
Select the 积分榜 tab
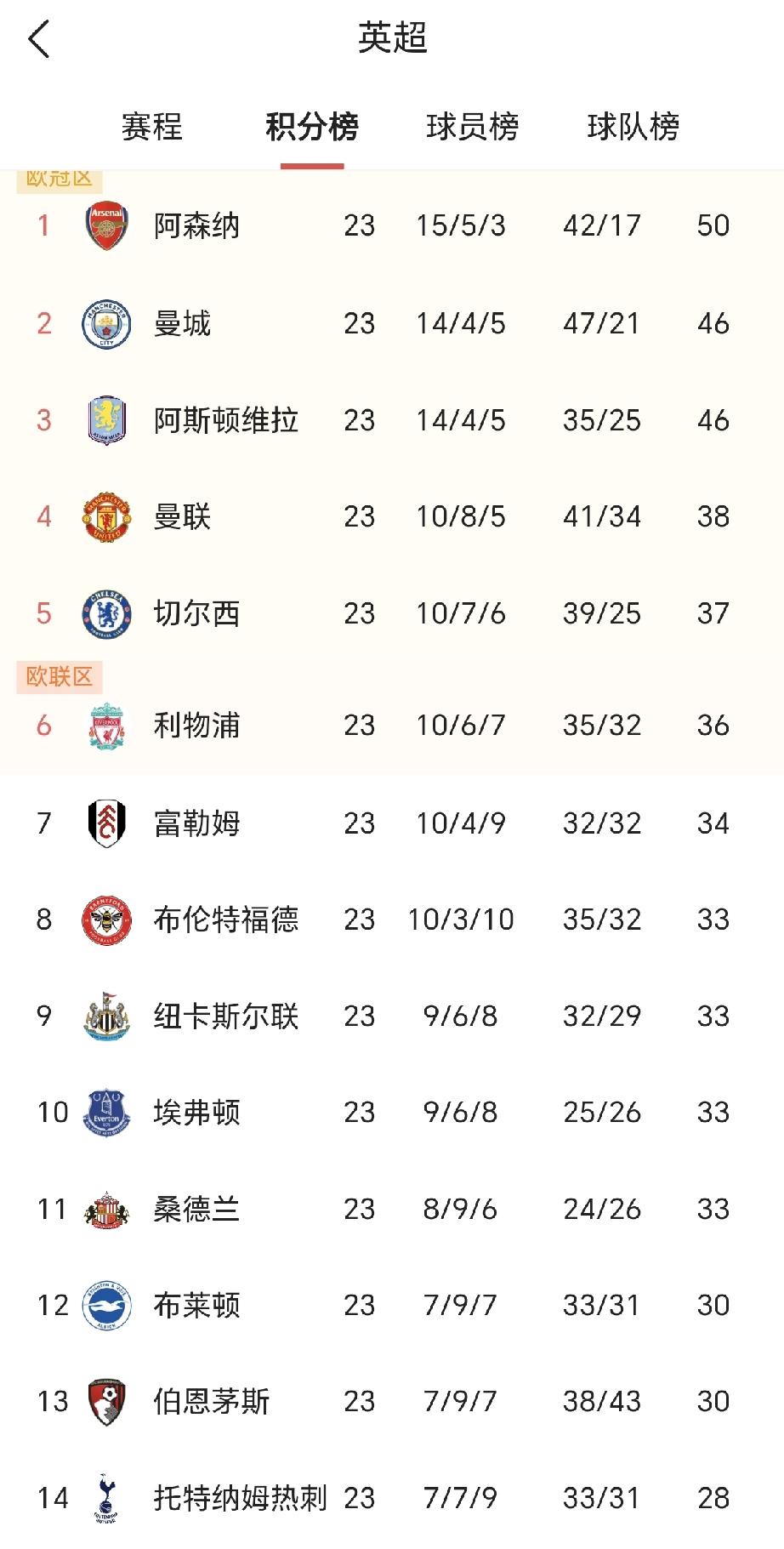(x=312, y=127)
